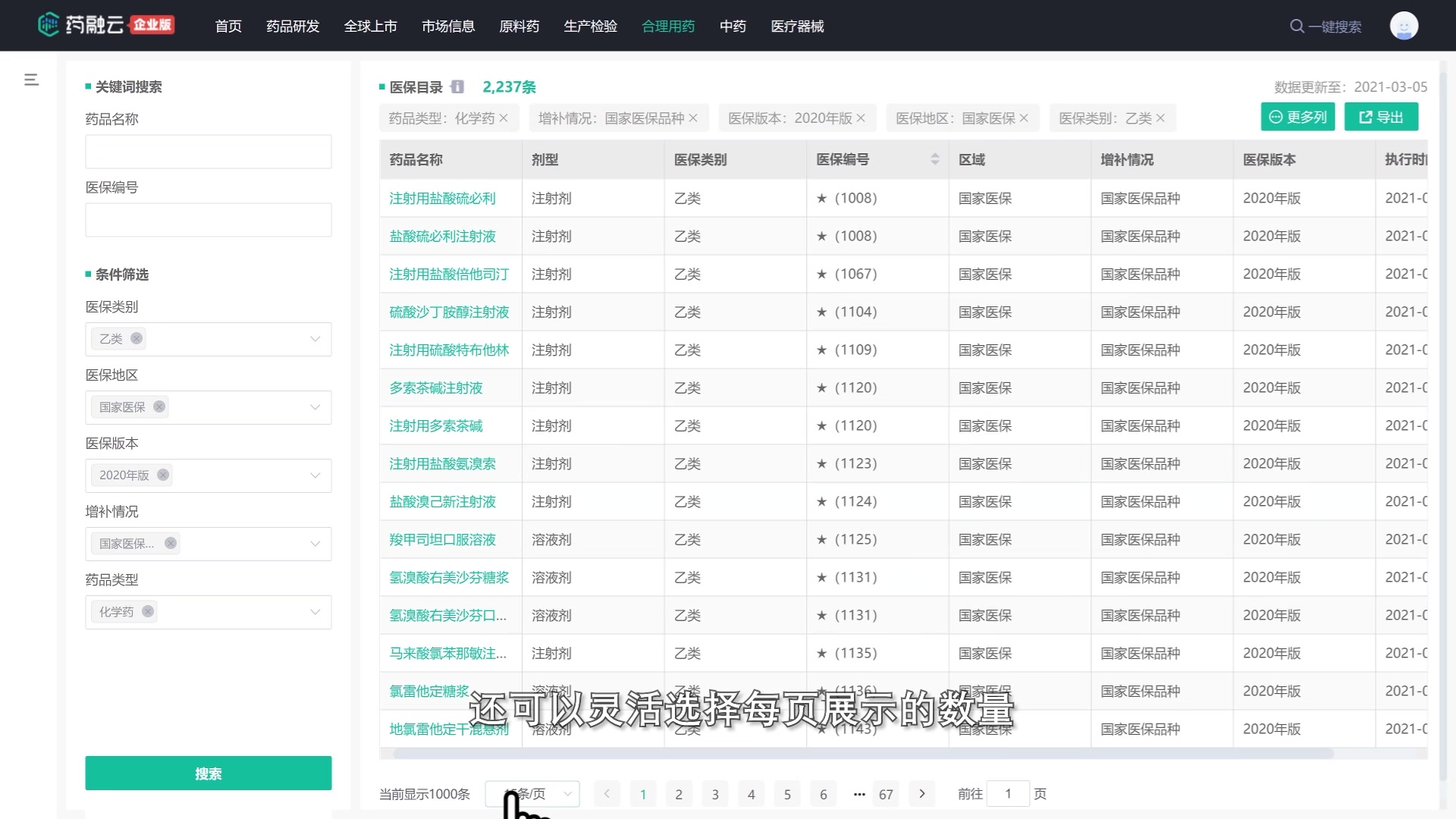Viewport: 1456px width, 819px height.
Task: Click the ellipsis between pages 6 and 67
Action: pyautogui.click(x=858, y=794)
